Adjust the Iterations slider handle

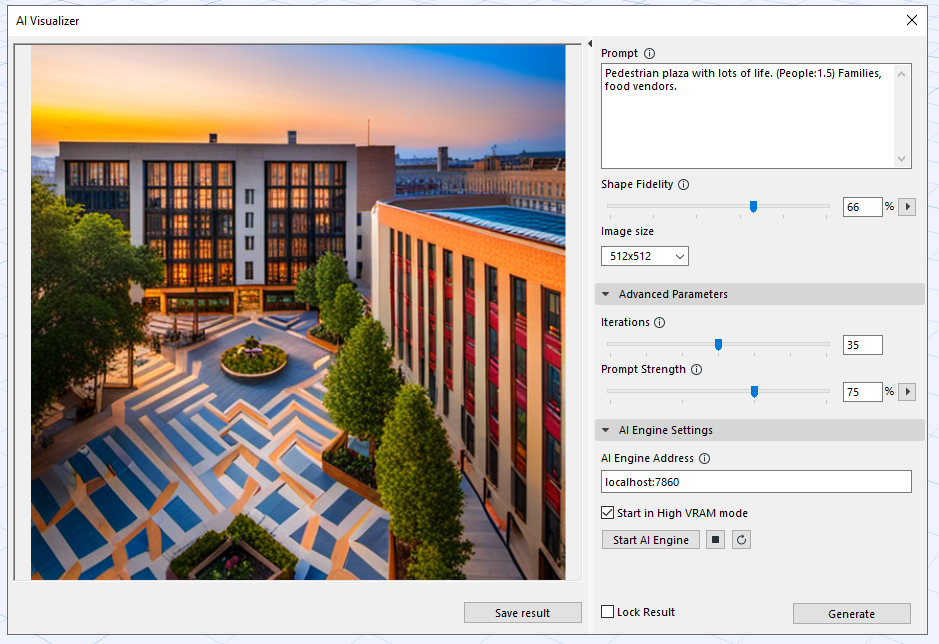(719, 344)
